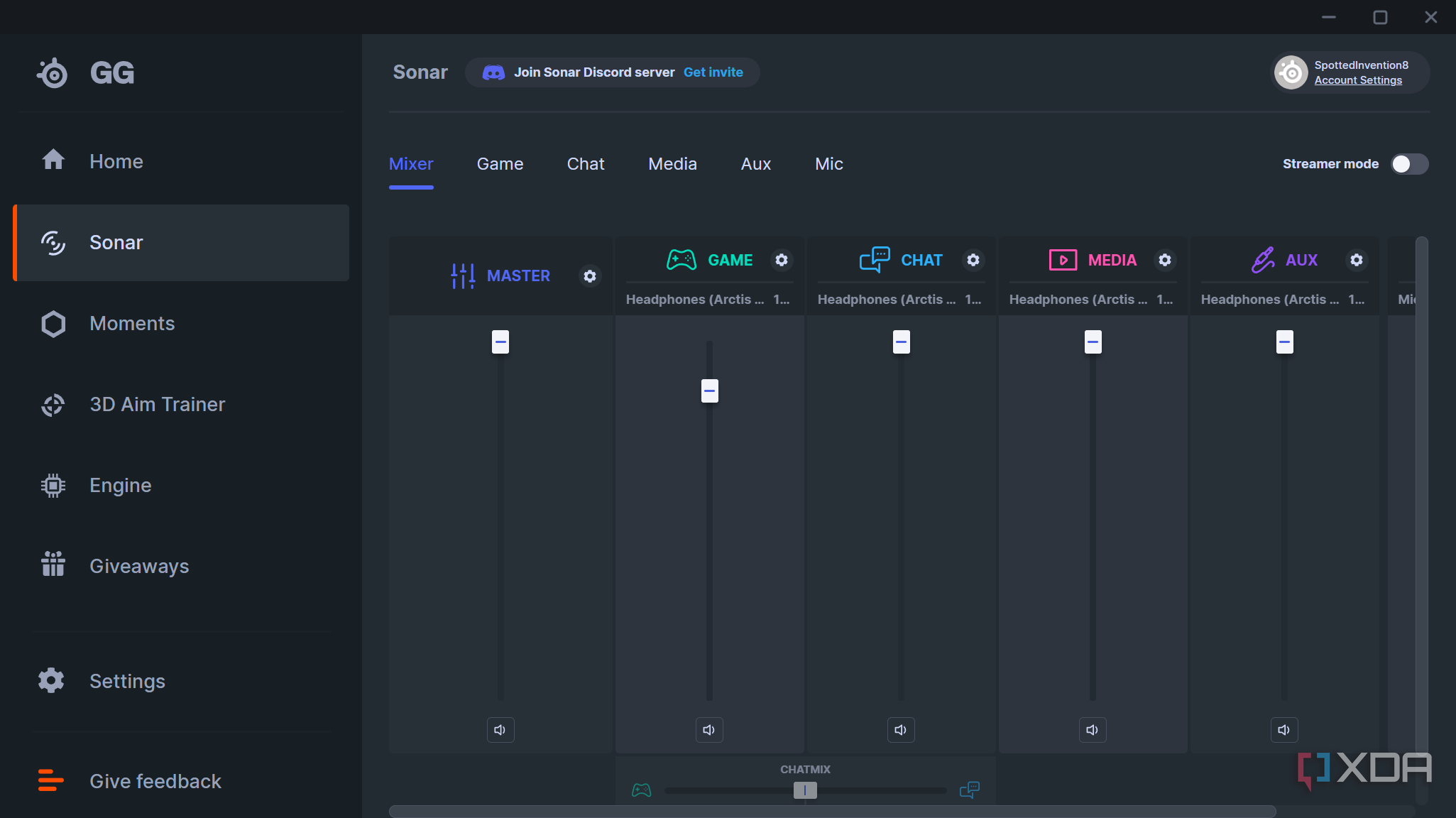Click the Get invite link
The image size is (1456, 818).
[x=713, y=72]
